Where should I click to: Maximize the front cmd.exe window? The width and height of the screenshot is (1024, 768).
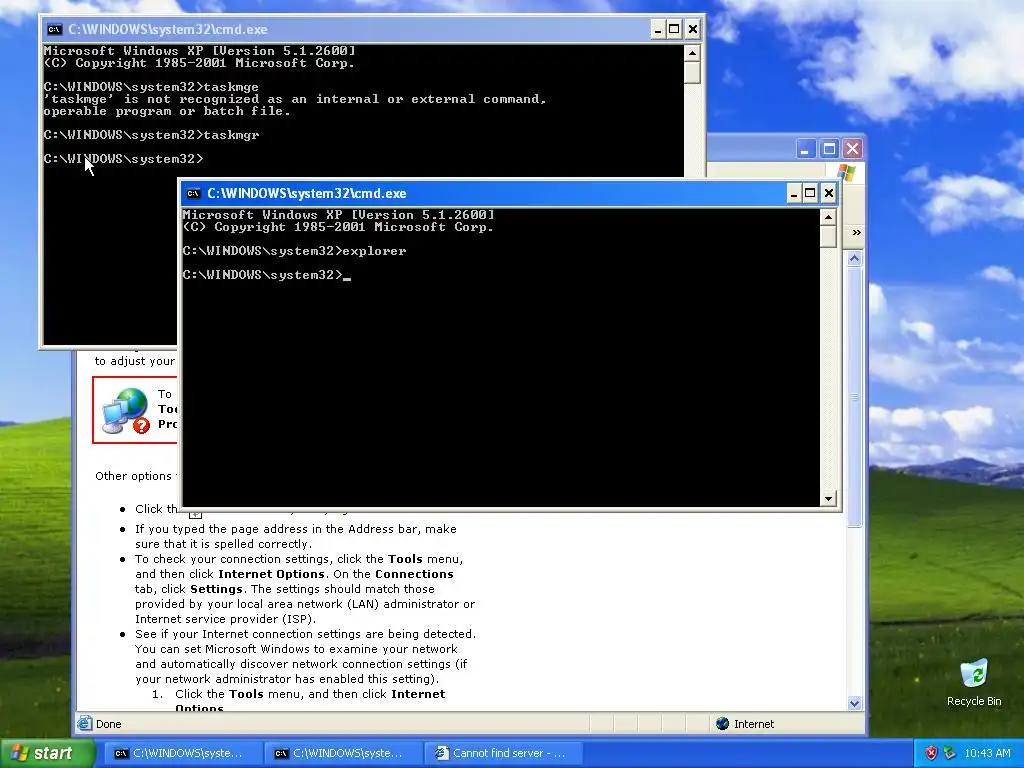810,193
